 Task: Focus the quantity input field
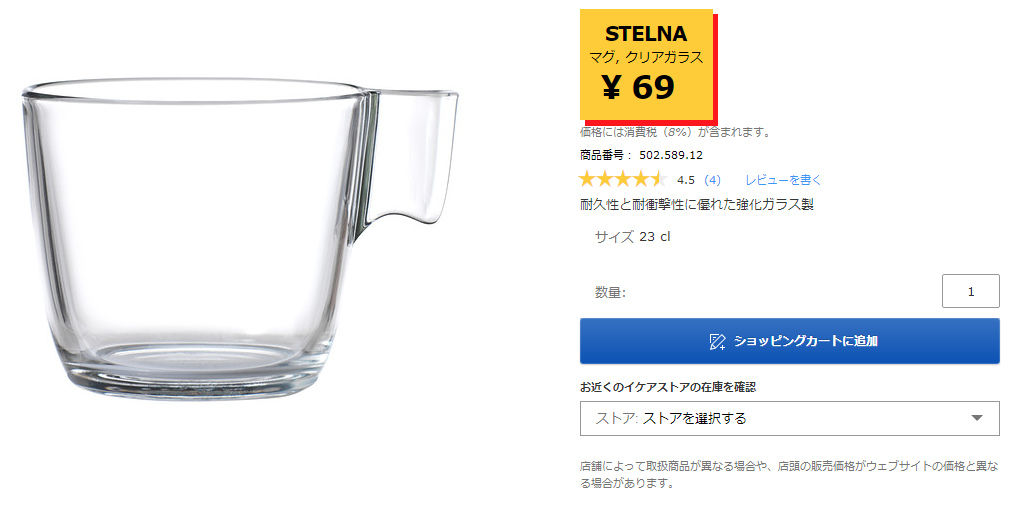(970, 291)
